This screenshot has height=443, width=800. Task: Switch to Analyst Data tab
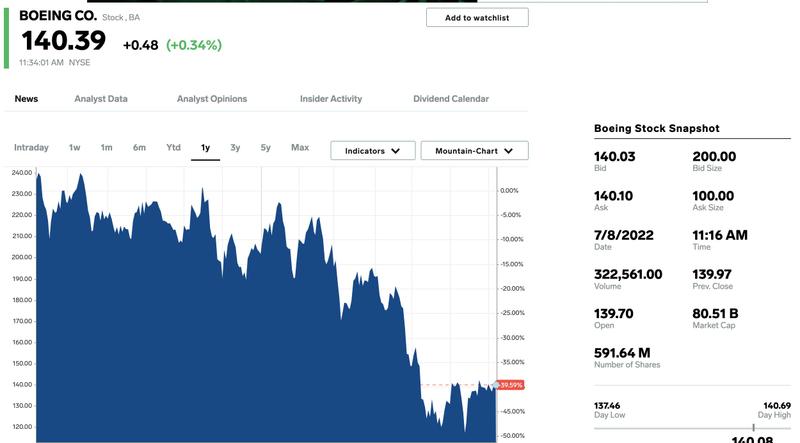[x=101, y=99]
